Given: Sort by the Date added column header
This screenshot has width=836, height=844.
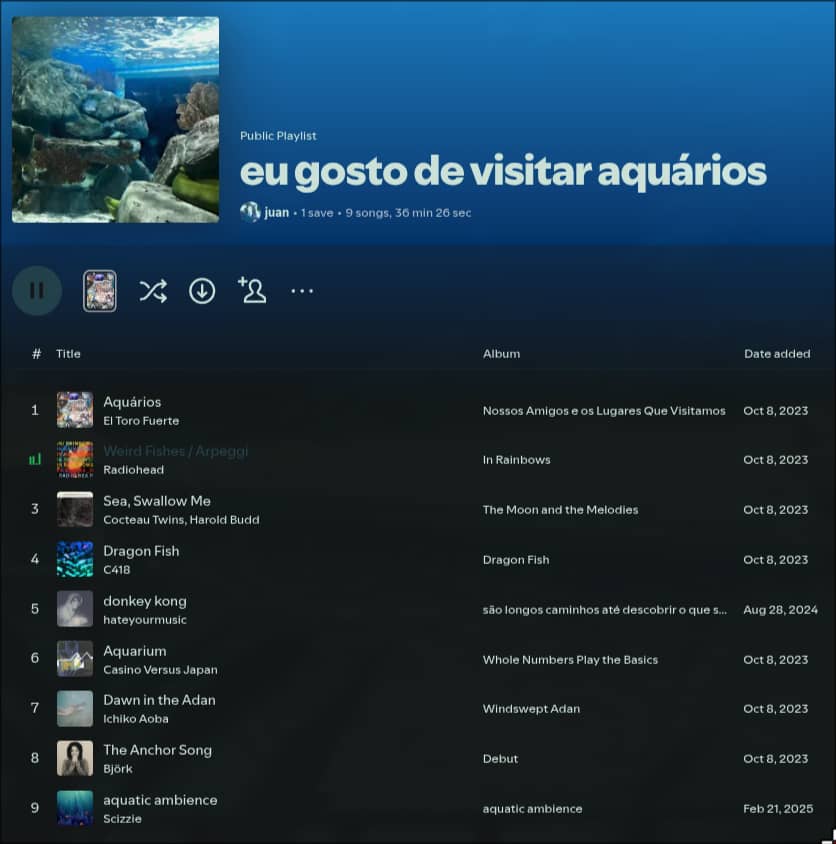Looking at the screenshot, I should point(777,354).
